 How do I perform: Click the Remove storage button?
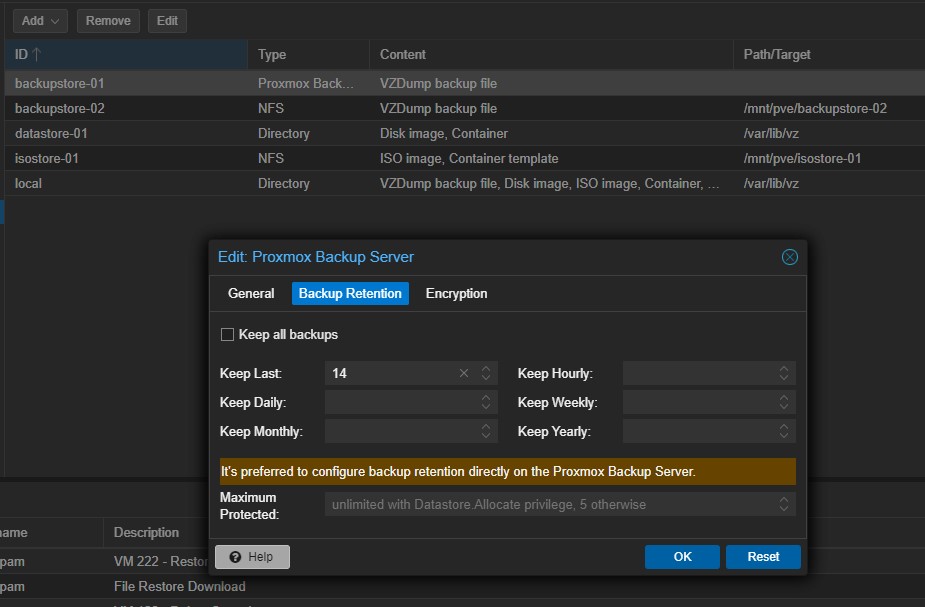coord(108,20)
